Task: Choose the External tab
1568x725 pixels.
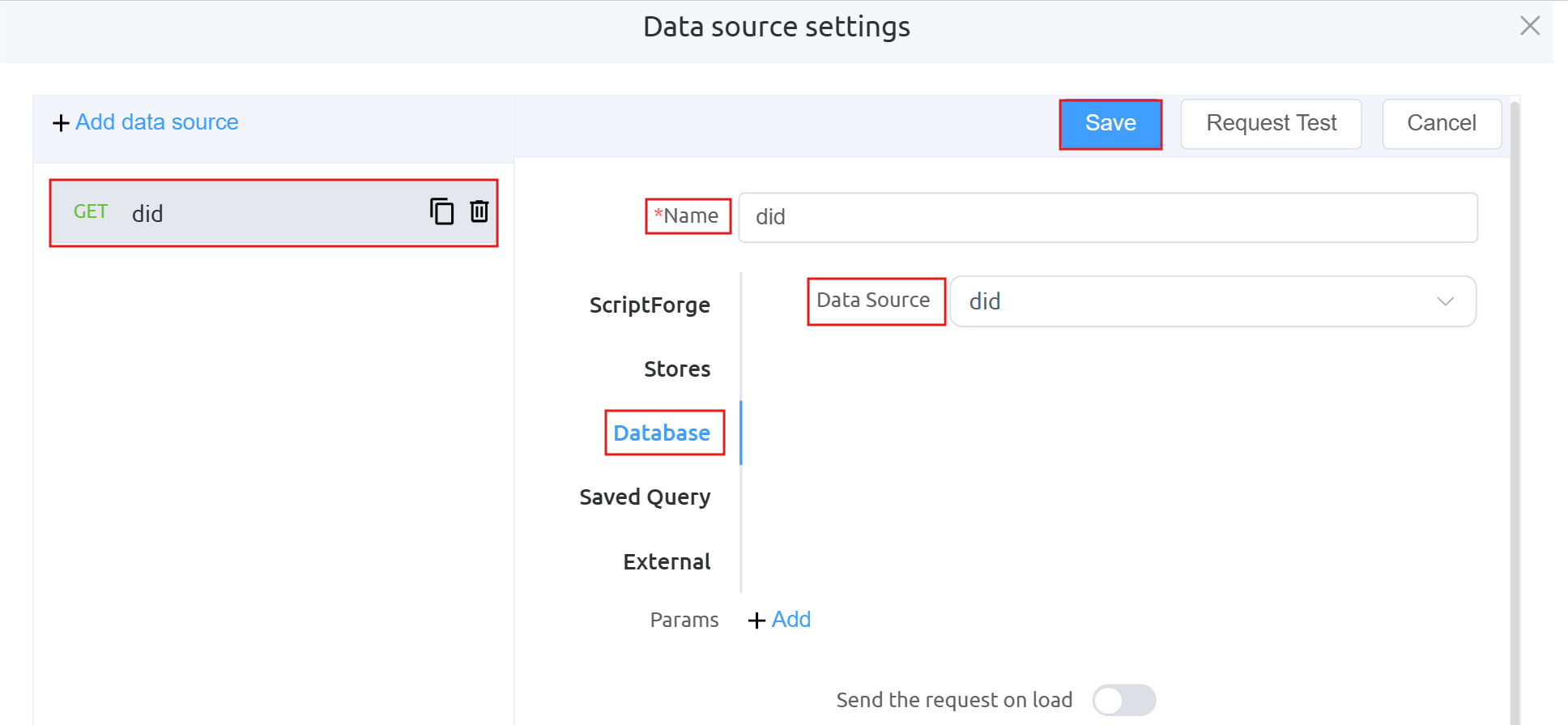Action: pyautogui.click(x=667, y=561)
